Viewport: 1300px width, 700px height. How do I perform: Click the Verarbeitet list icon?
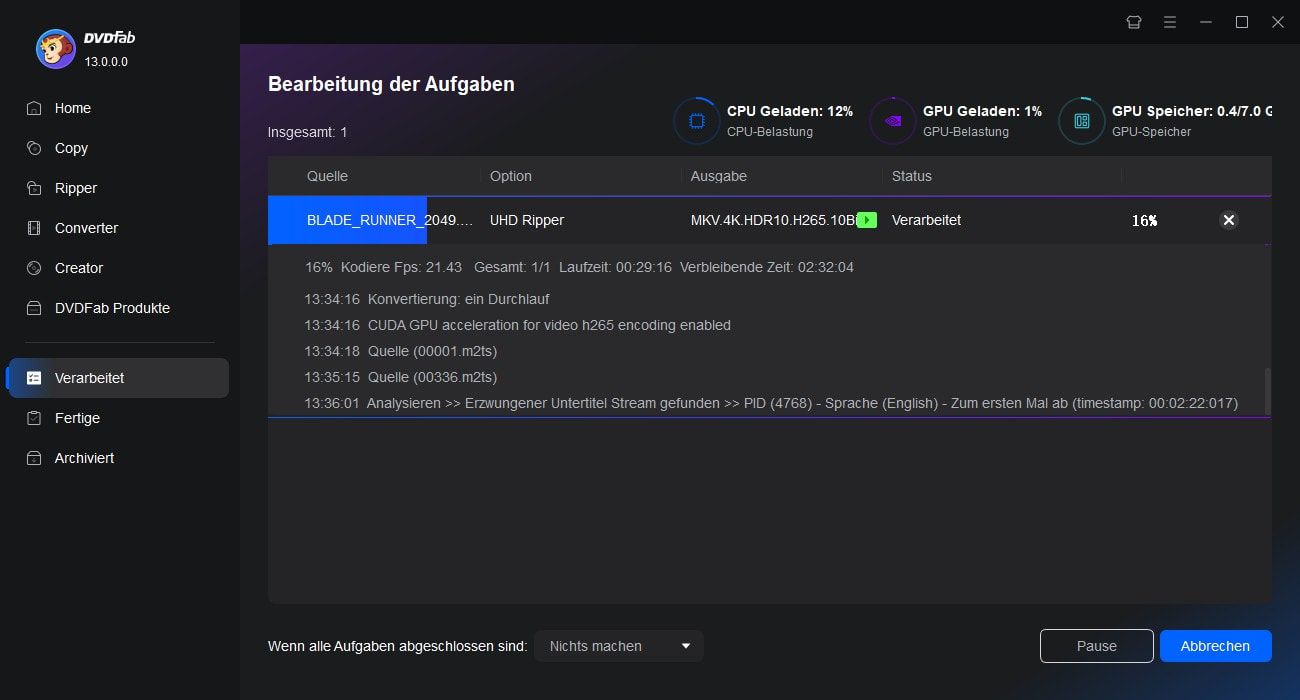[34, 378]
